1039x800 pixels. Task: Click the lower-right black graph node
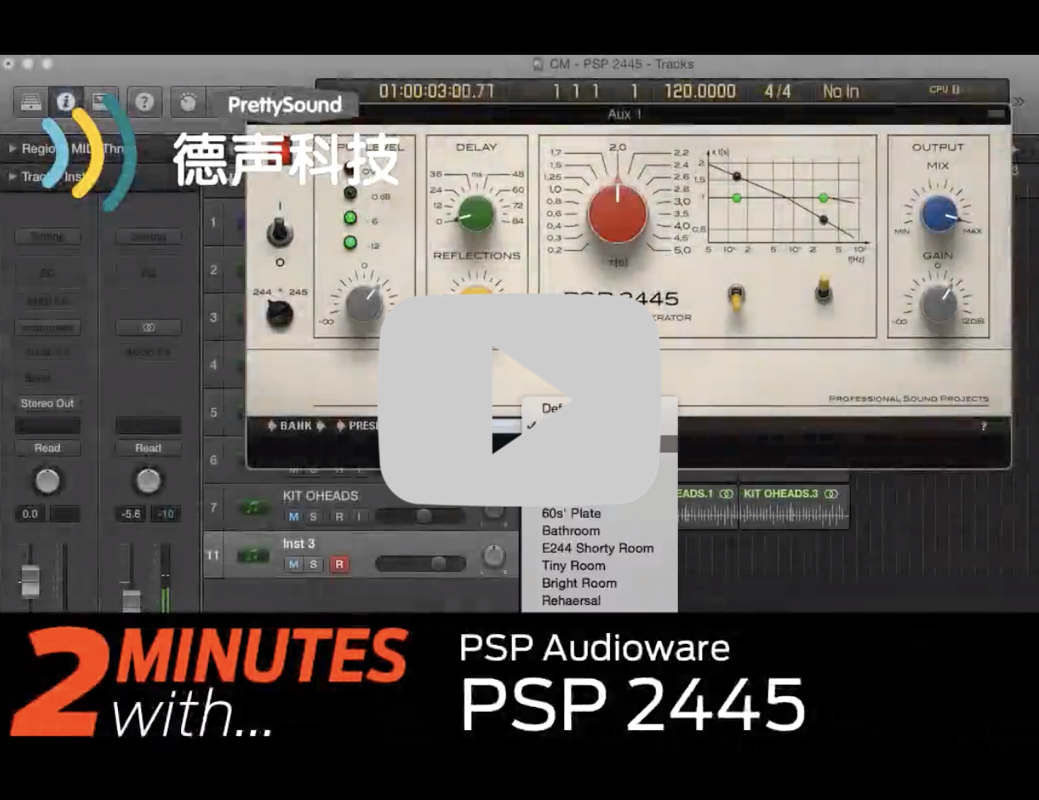coord(824,219)
